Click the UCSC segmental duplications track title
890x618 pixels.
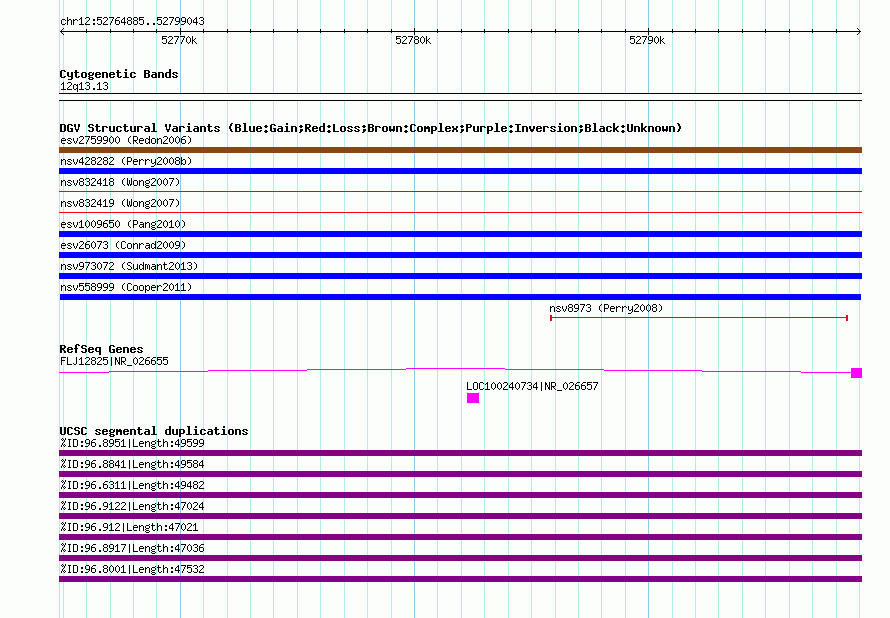tap(154, 431)
